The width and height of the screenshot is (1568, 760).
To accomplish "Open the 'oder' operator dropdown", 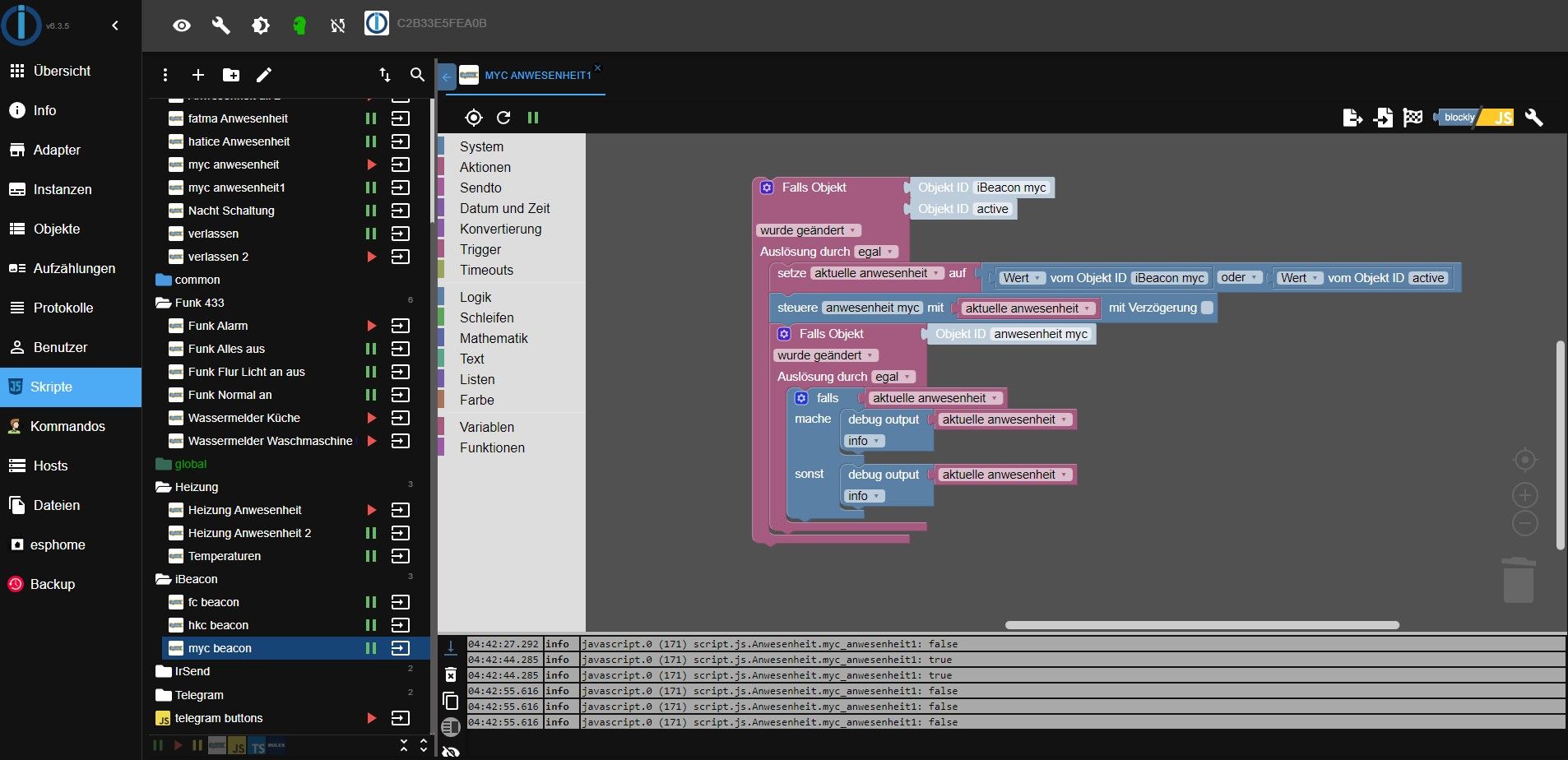I will pos(1240,278).
